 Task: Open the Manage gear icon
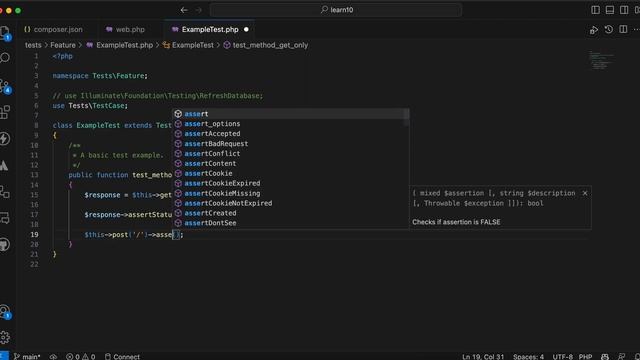coord(5,337)
